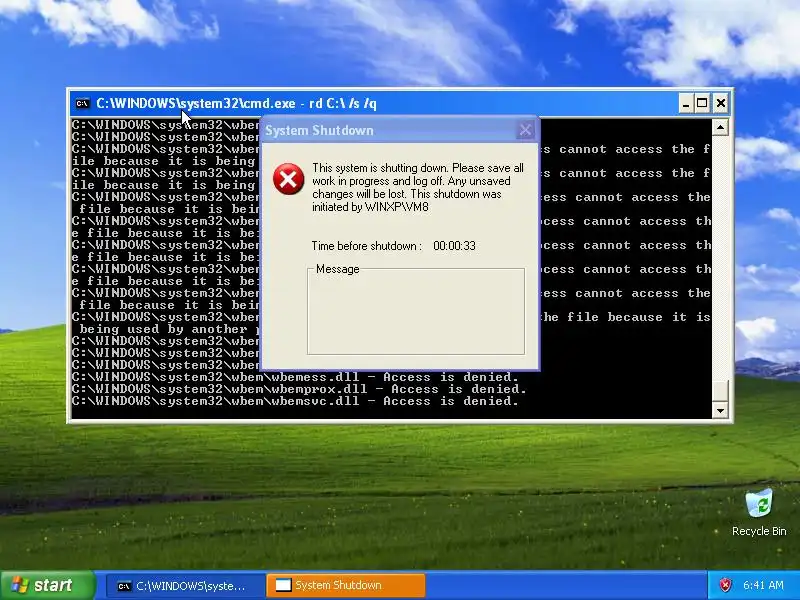Click the shutdown countdown 00:00:33
Viewport: 800px width, 600px height.
point(454,246)
